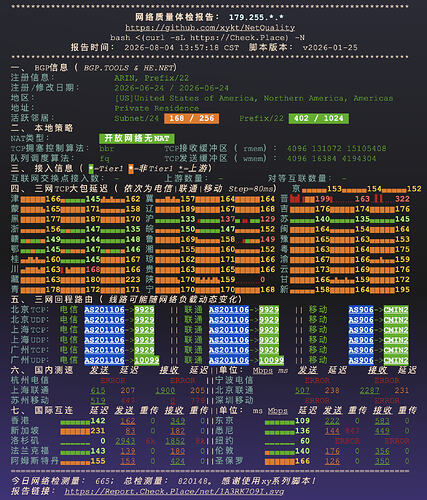
Task: Click 10099 in the 广州UDP 联通 route
Action: pyautogui.click(x=271, y=360)
